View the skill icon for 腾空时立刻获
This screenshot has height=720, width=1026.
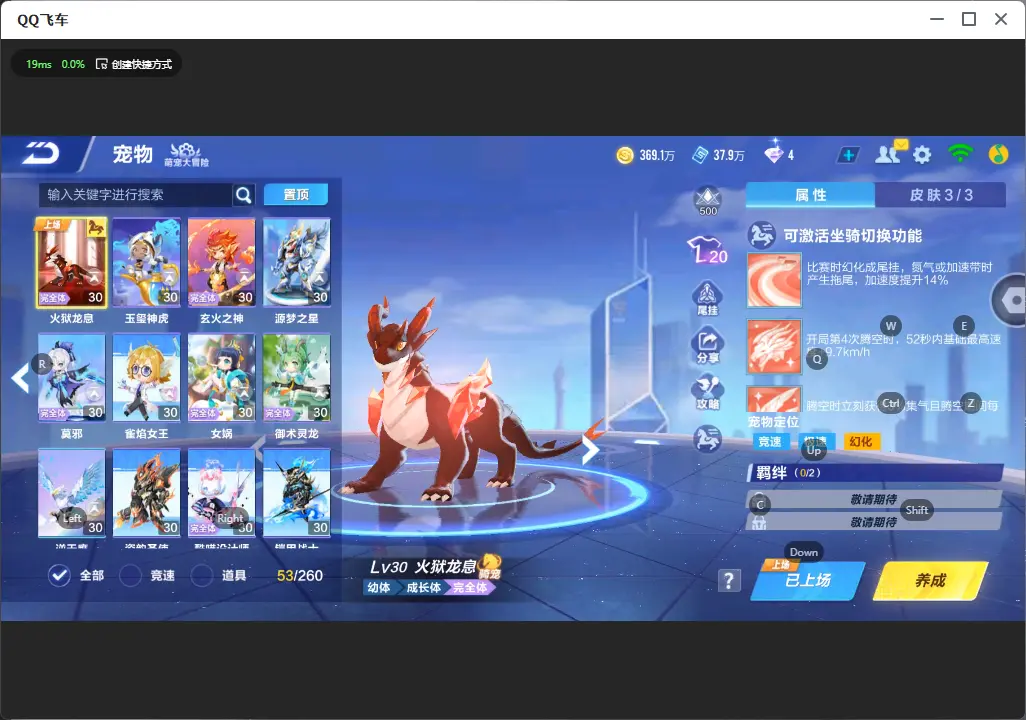tap(774, 399)
